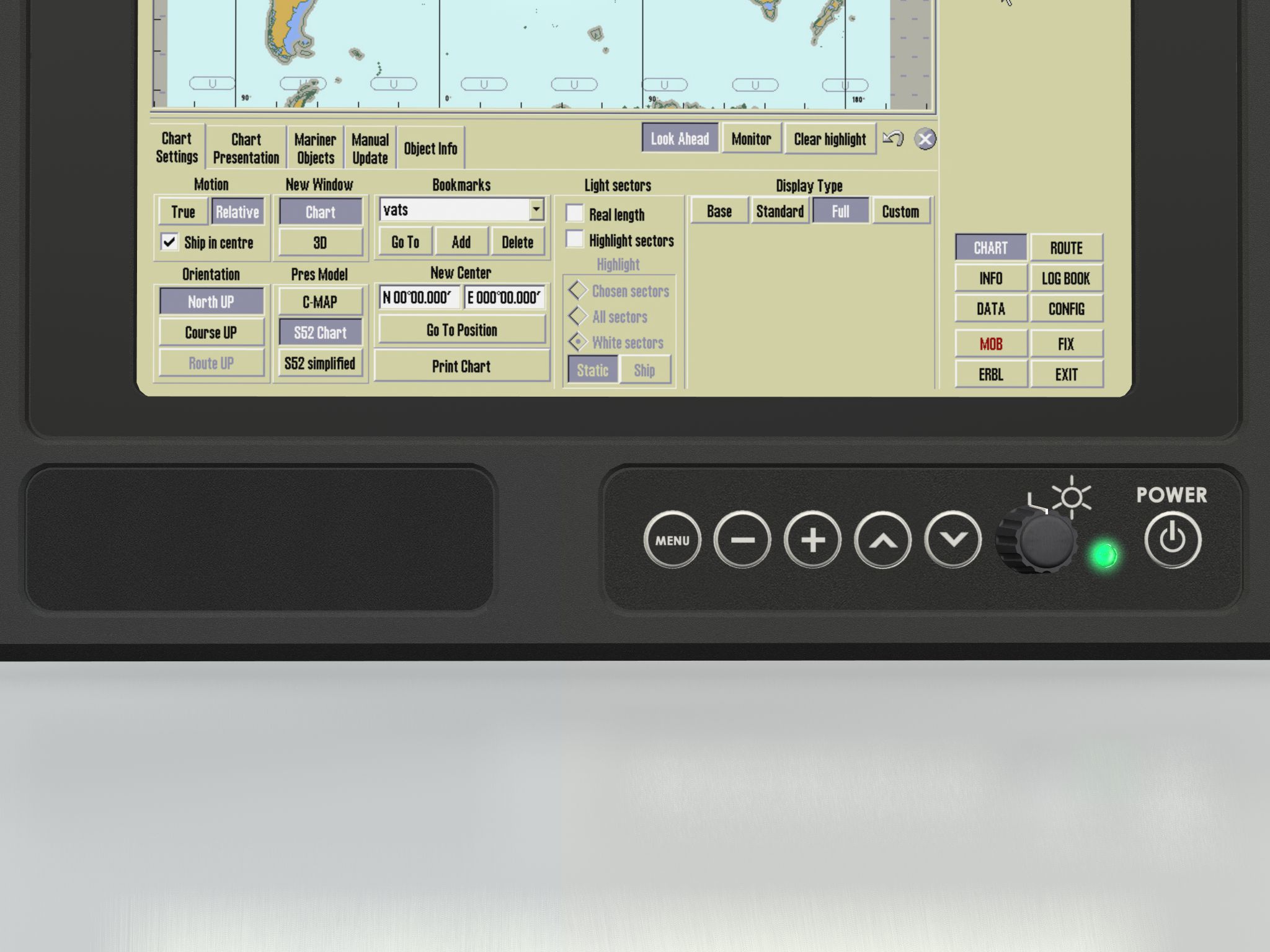Click the Go To Position button
This screenshot has width=1270, height=952.
[461, 330]
